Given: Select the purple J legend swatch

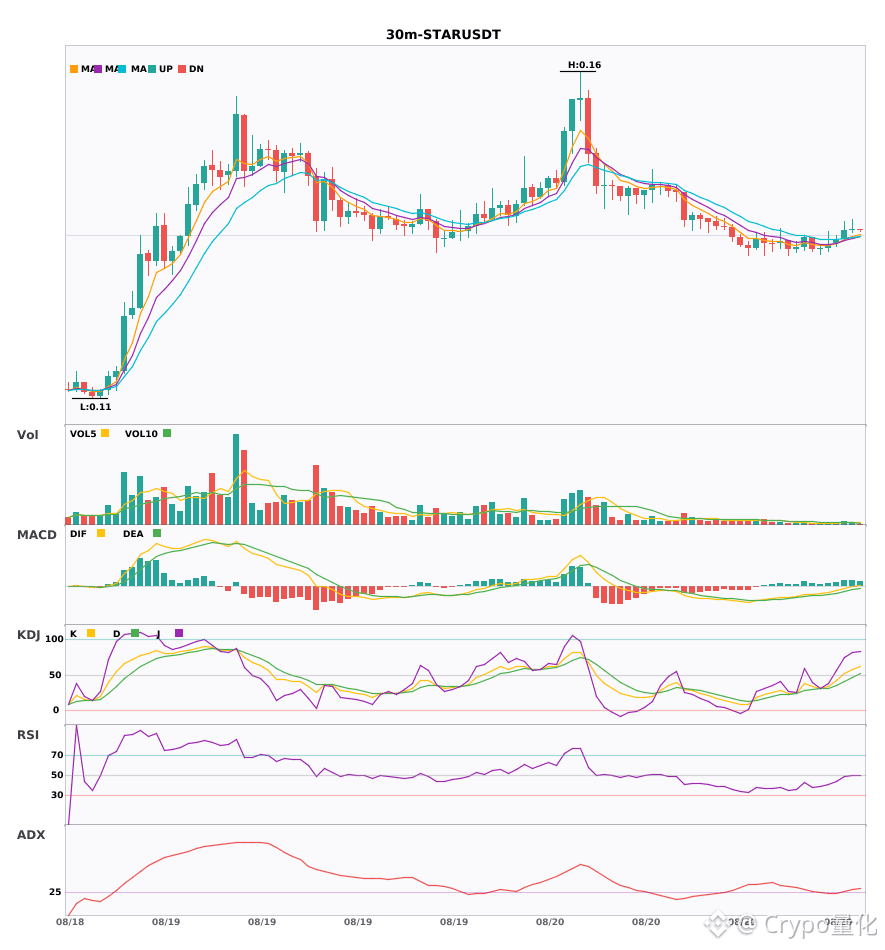Looking at the screenshot, I should point(179,633).
